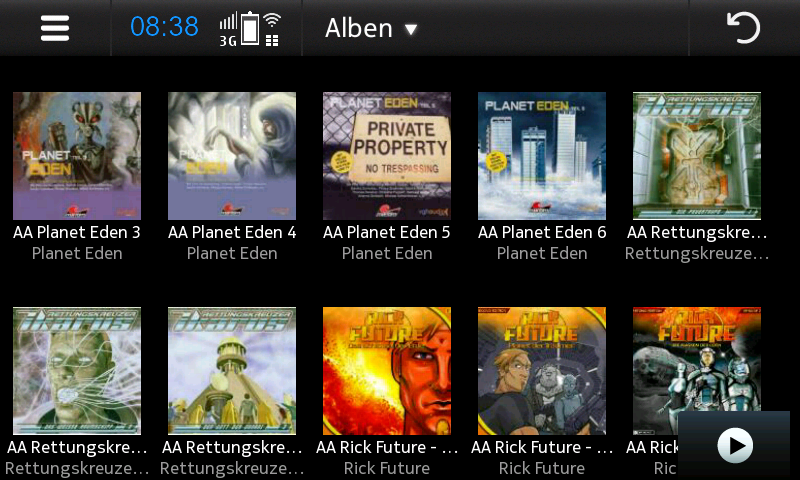Tap the Wi-Fi status icon

pyautogui.click(x=272, y=30)
